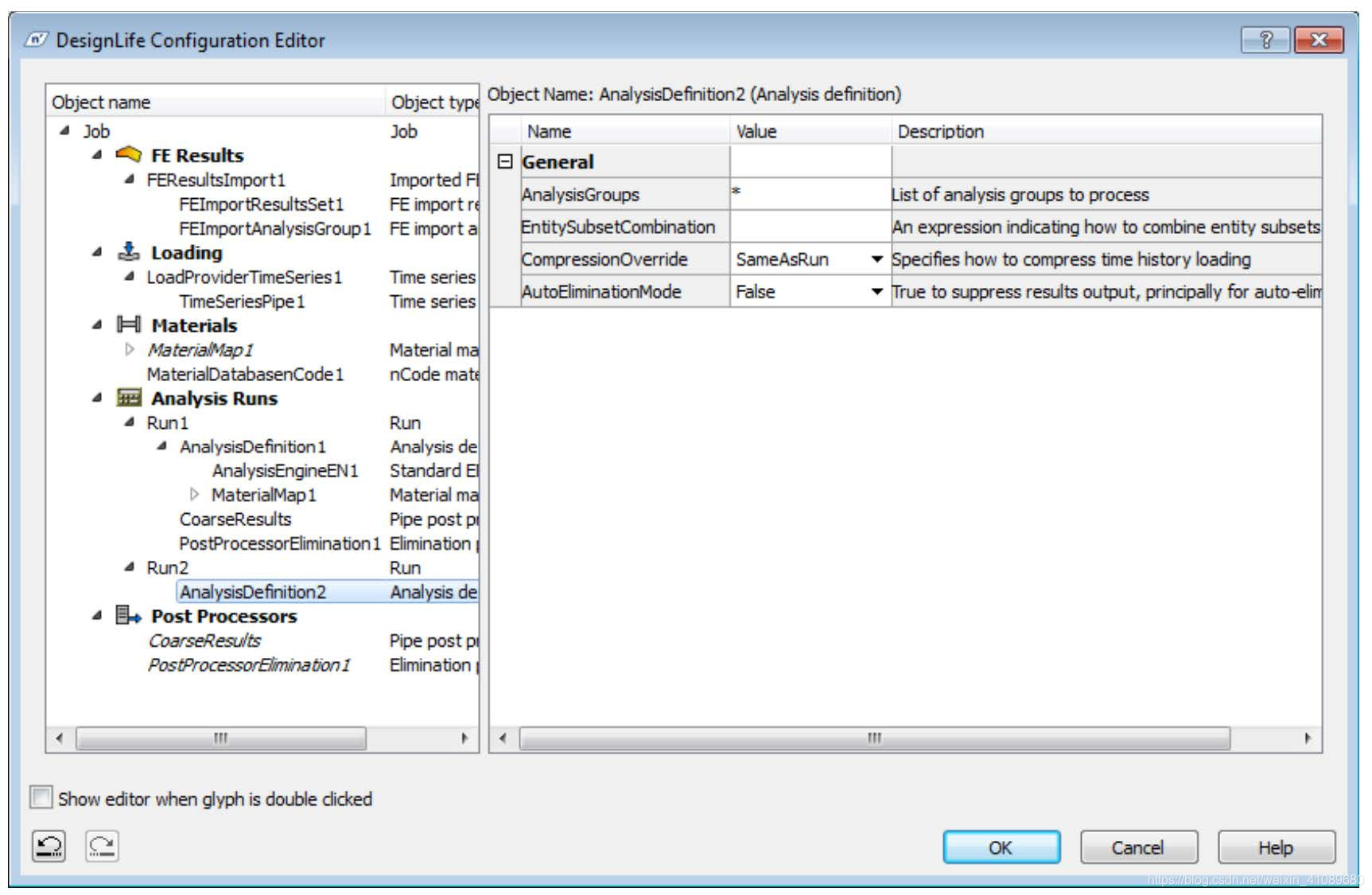
Task: Select FEImportResultsSet1 in the tree
Action: point(262,204)
